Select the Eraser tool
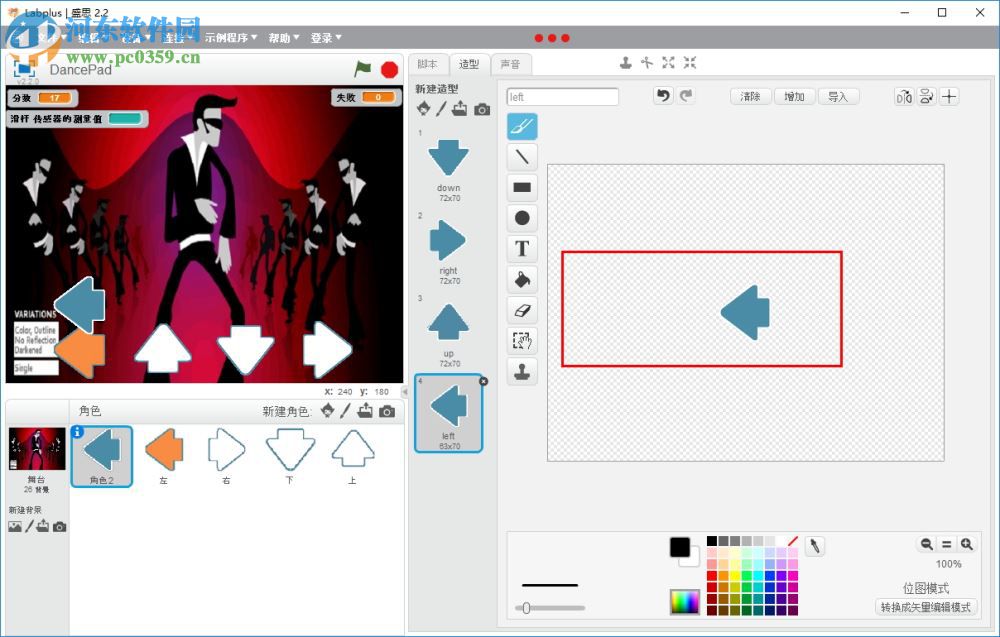Image resolution: width=1000 pixels, height=637 pixels. click(x=522, y=310)
